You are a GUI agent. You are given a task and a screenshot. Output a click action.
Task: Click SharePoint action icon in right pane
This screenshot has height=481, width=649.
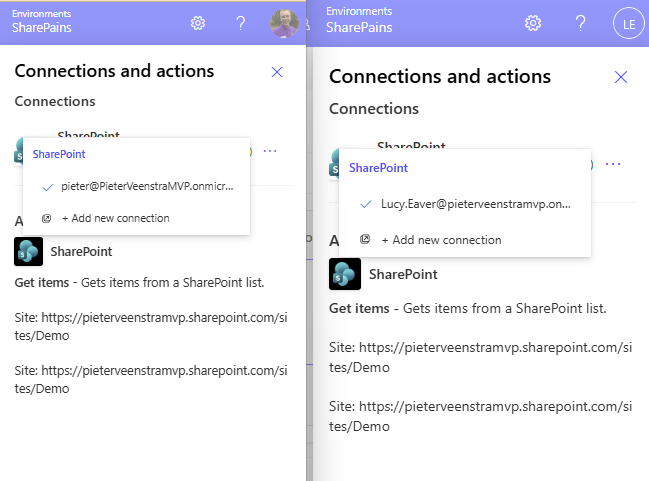[x=345, y=274]
